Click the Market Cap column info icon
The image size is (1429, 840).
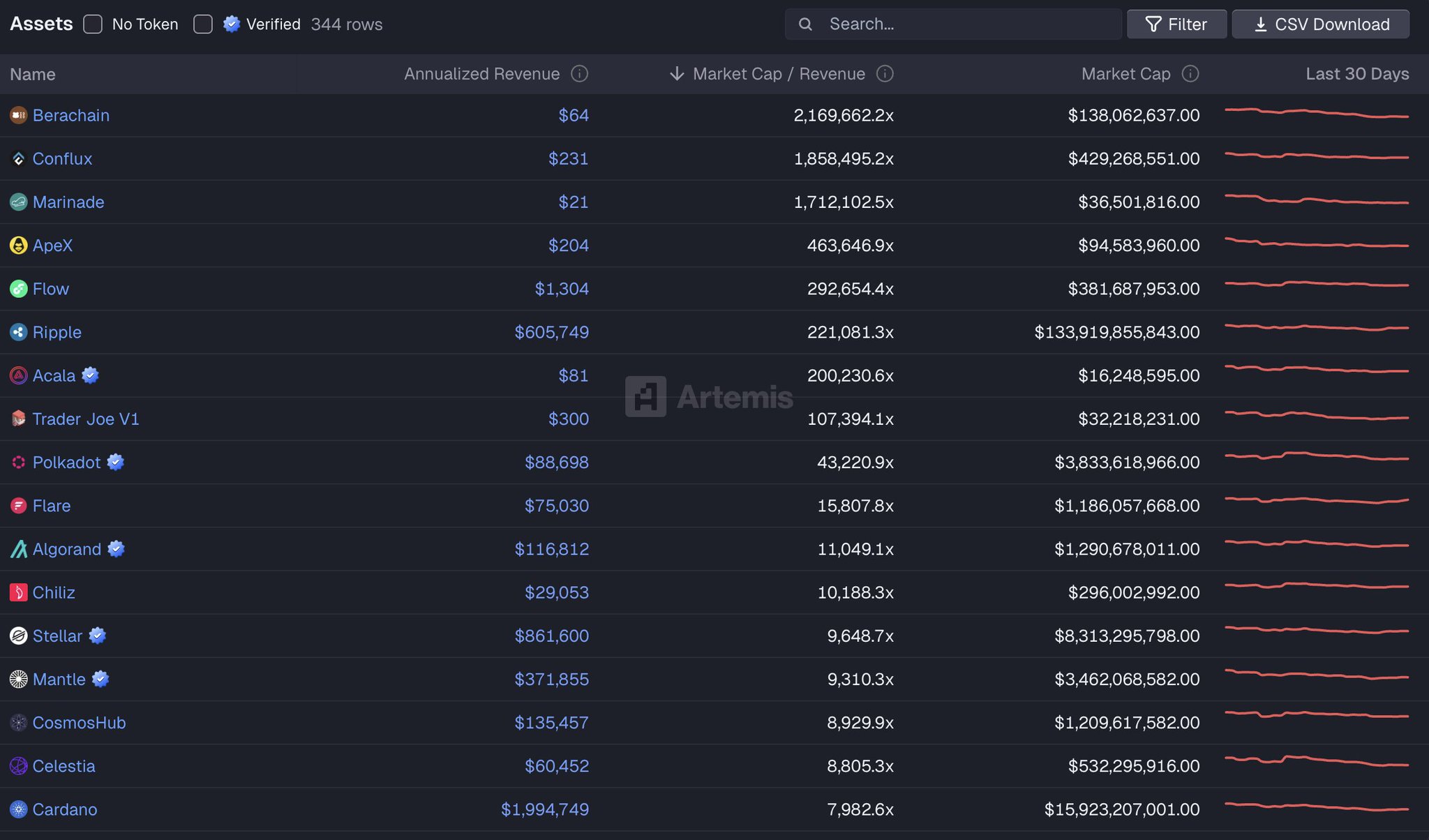(1190, 74)
